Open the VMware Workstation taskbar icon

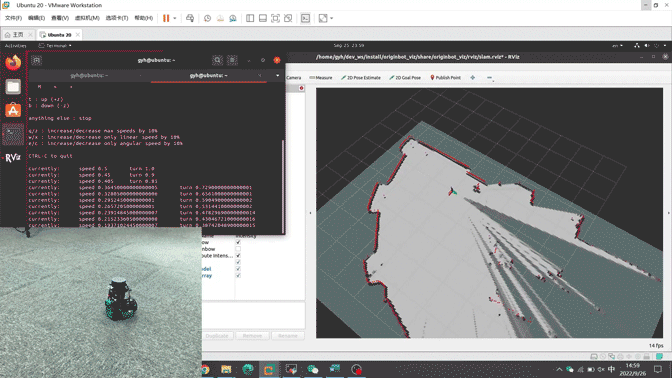tap(269, 369)
